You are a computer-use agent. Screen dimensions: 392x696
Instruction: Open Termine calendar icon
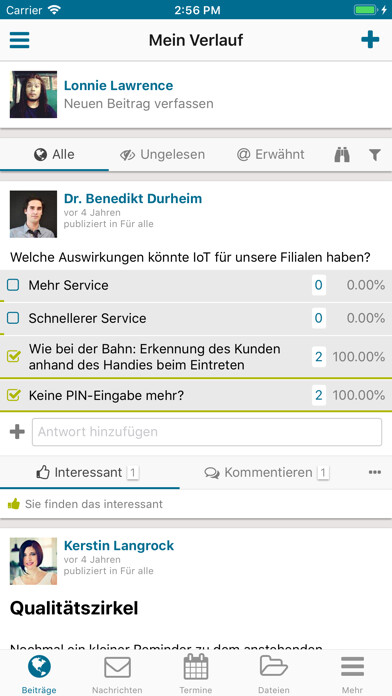pos(196,666)
